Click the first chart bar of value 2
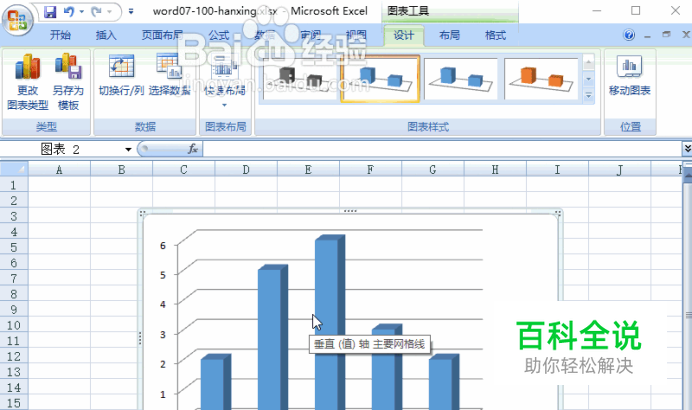The height and width of the screenshot is (410, 692). click(x=215, y=382)
